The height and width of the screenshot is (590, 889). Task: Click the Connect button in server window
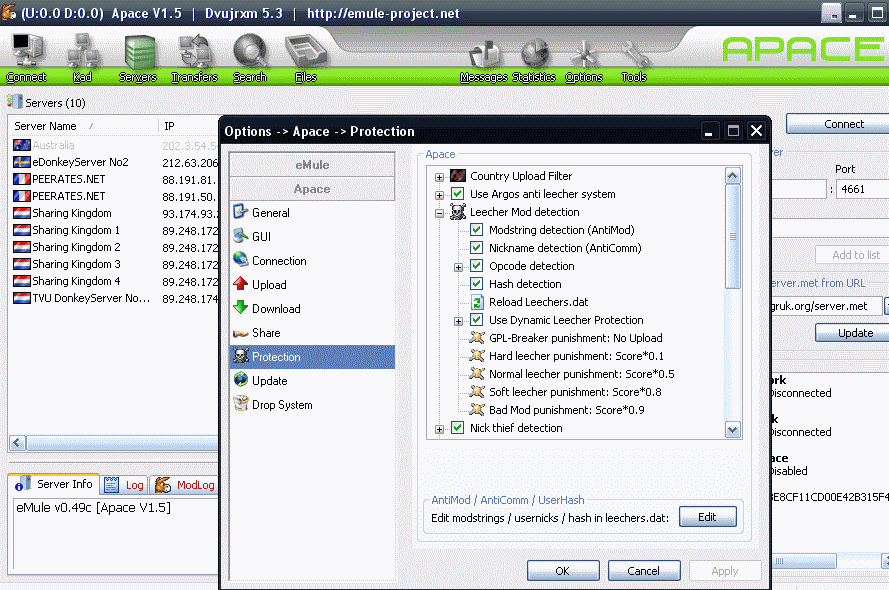pos(839,124)
